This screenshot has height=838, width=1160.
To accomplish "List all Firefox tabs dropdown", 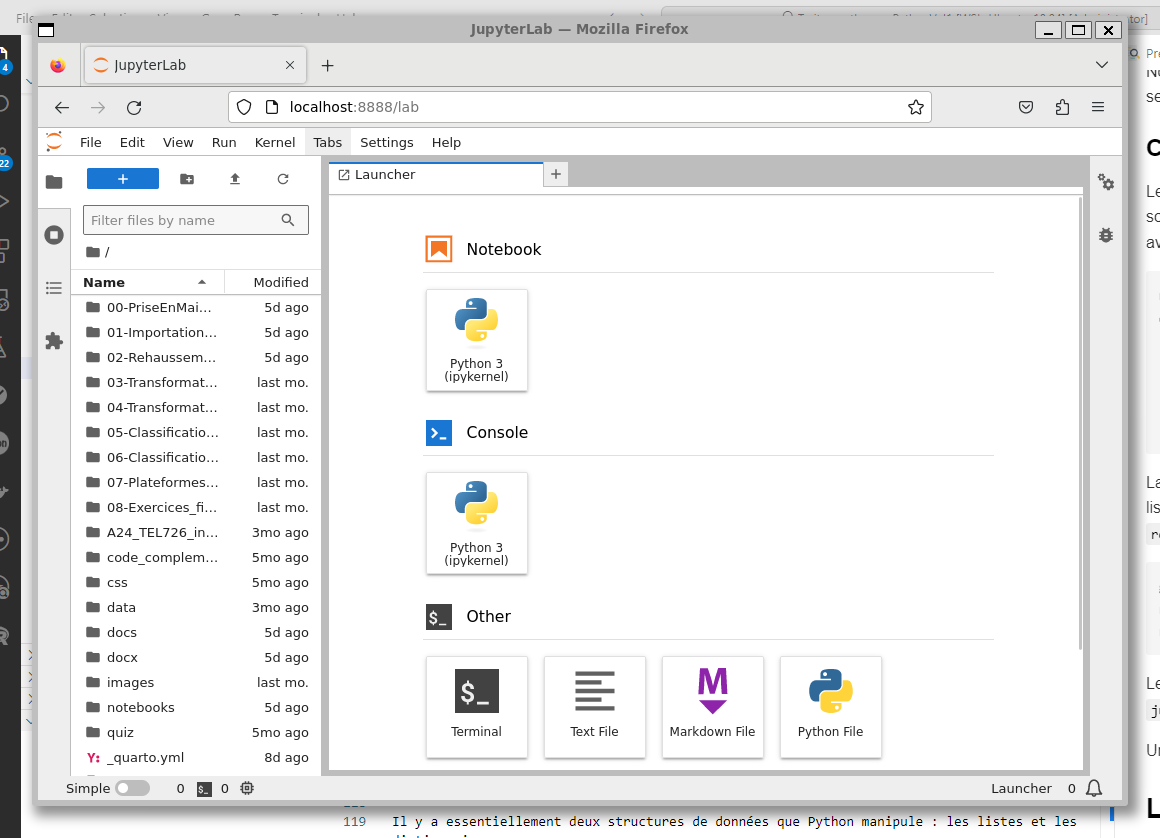I will [x=1102, y=65].
